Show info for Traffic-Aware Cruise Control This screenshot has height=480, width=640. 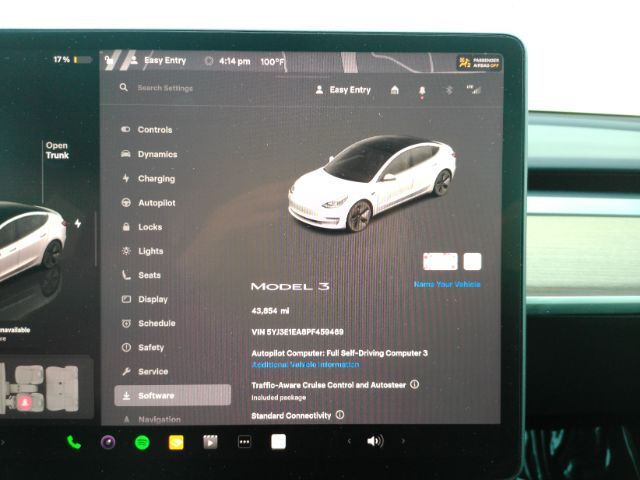click(414, 384)
